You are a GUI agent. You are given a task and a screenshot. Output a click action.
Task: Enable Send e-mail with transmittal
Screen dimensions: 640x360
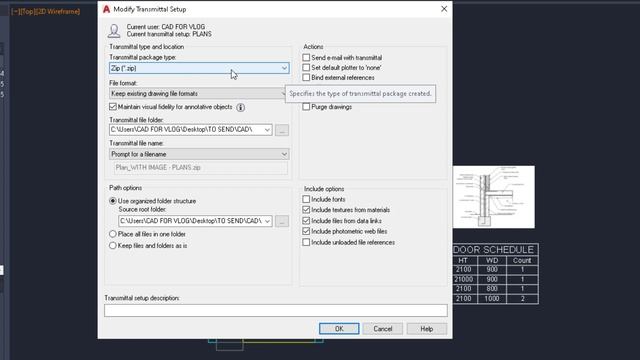(306, 58)
